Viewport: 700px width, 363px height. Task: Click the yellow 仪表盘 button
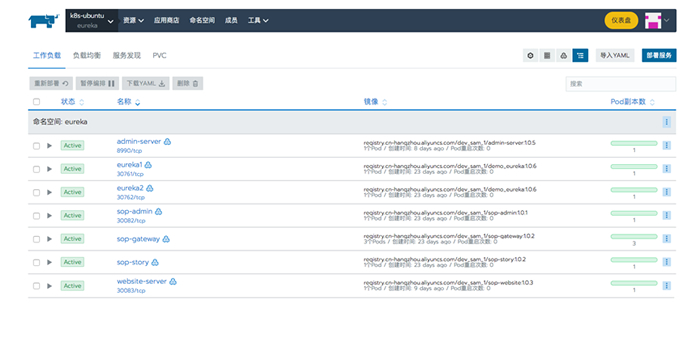coord(621,21)
